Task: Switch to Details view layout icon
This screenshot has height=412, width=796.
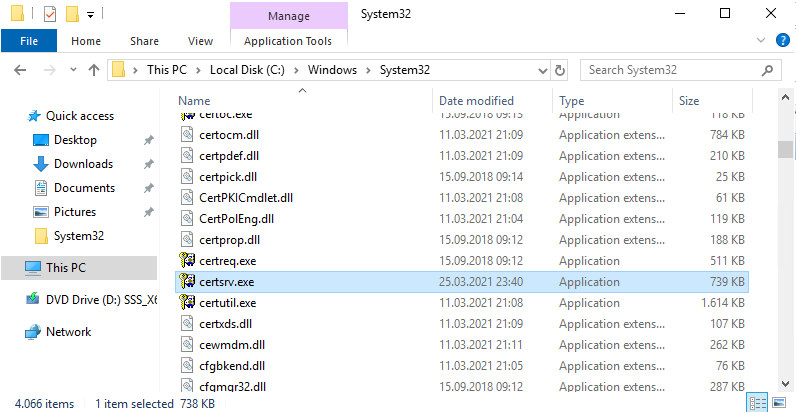Action: pos(758,403)
